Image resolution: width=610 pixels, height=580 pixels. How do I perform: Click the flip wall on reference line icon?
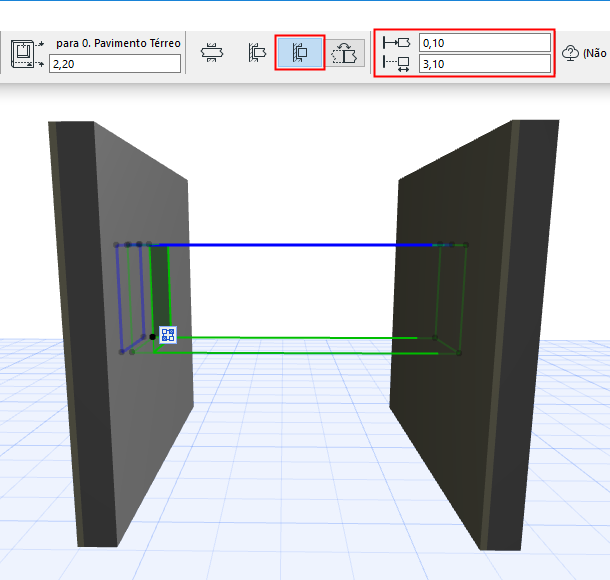(x=345, y=53)
